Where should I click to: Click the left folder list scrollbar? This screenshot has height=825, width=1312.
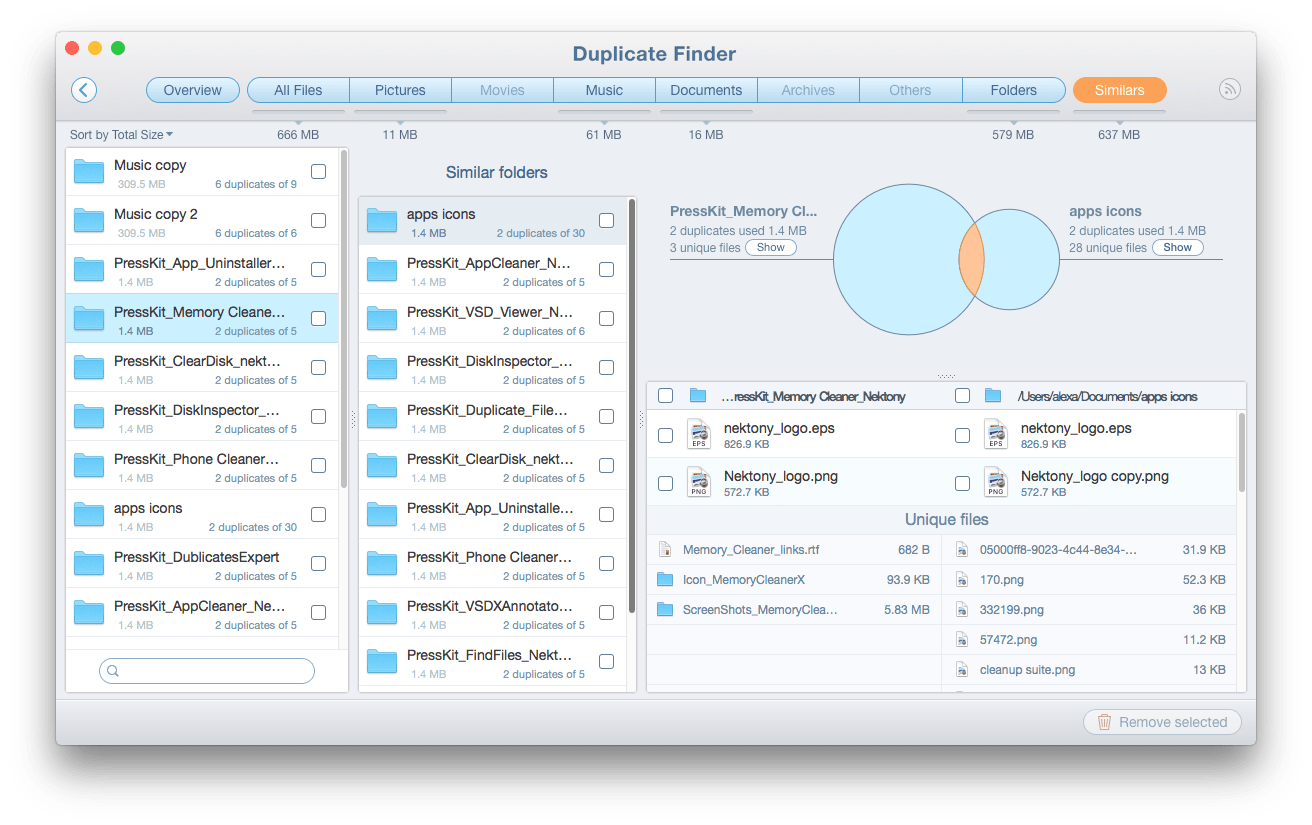[x=343, y=320]
